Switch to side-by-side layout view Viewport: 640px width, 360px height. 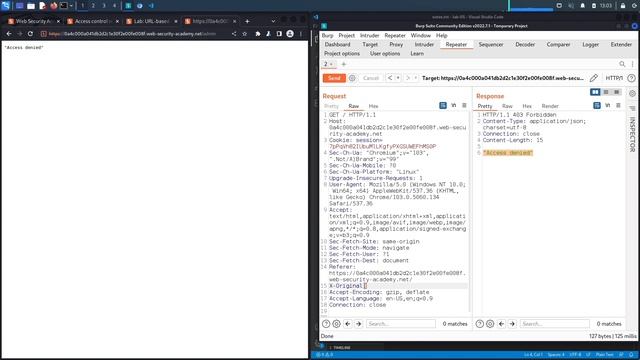tap(595, 92)
